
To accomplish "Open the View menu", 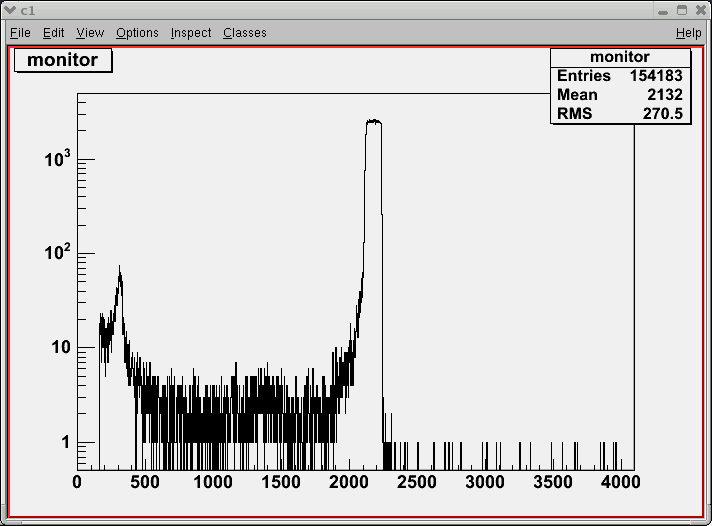I will 90,33.
